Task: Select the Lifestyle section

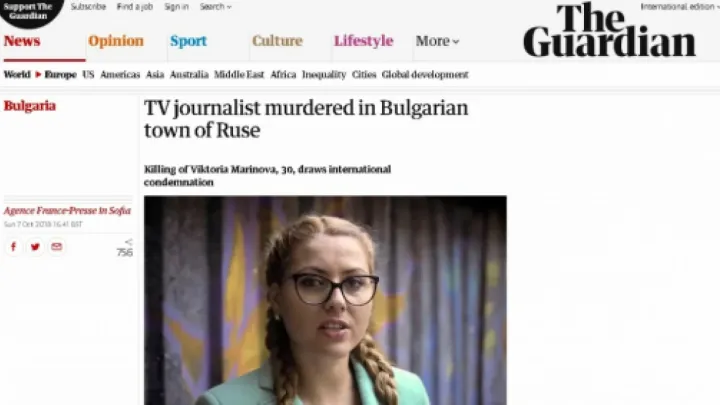Action: pos(363,41)
